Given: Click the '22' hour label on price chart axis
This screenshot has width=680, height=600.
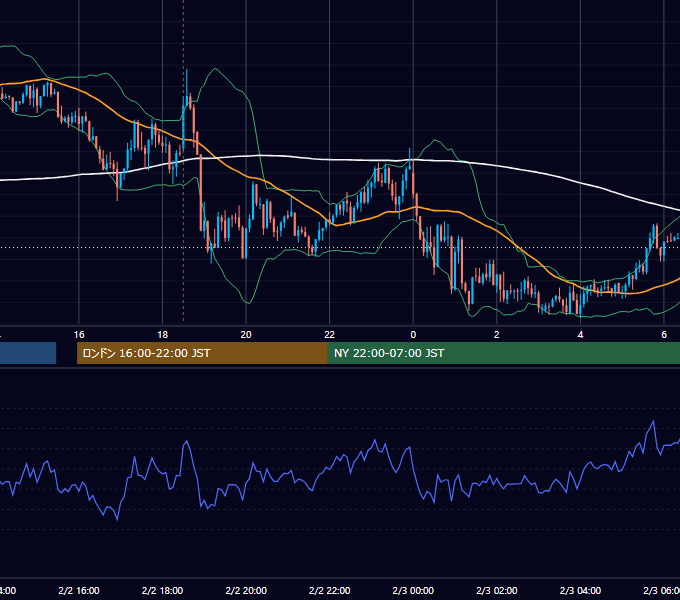Looking at the screenshot, I should tap(330, 335).
